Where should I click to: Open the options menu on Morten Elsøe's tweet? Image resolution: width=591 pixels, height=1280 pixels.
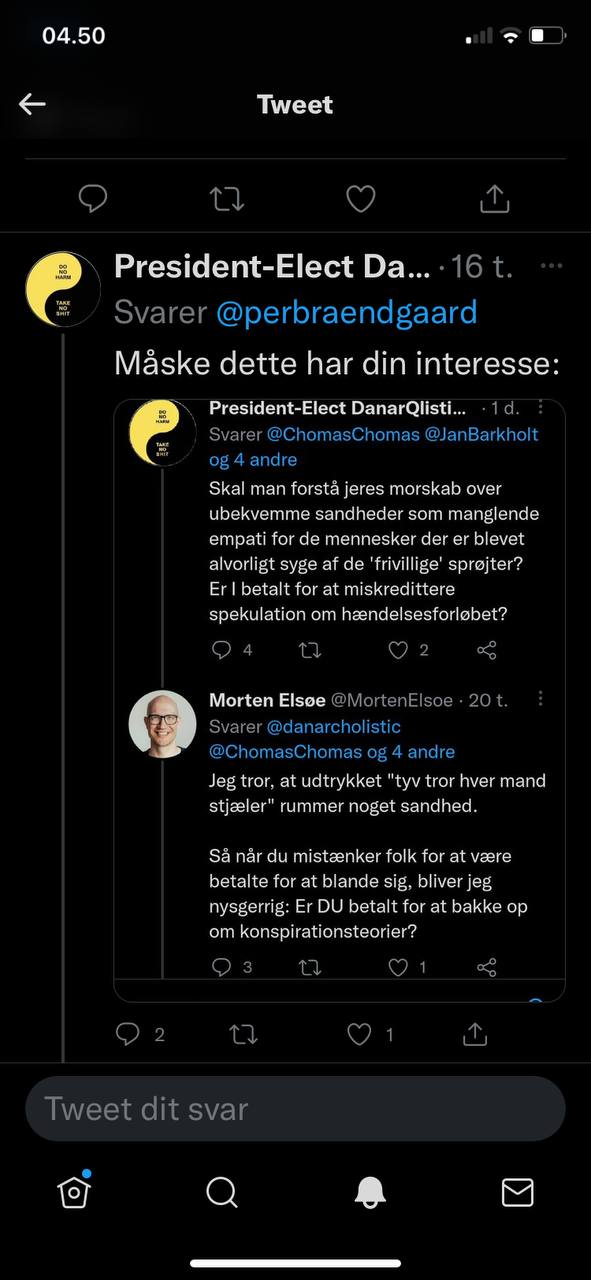[x=541, y=699]
